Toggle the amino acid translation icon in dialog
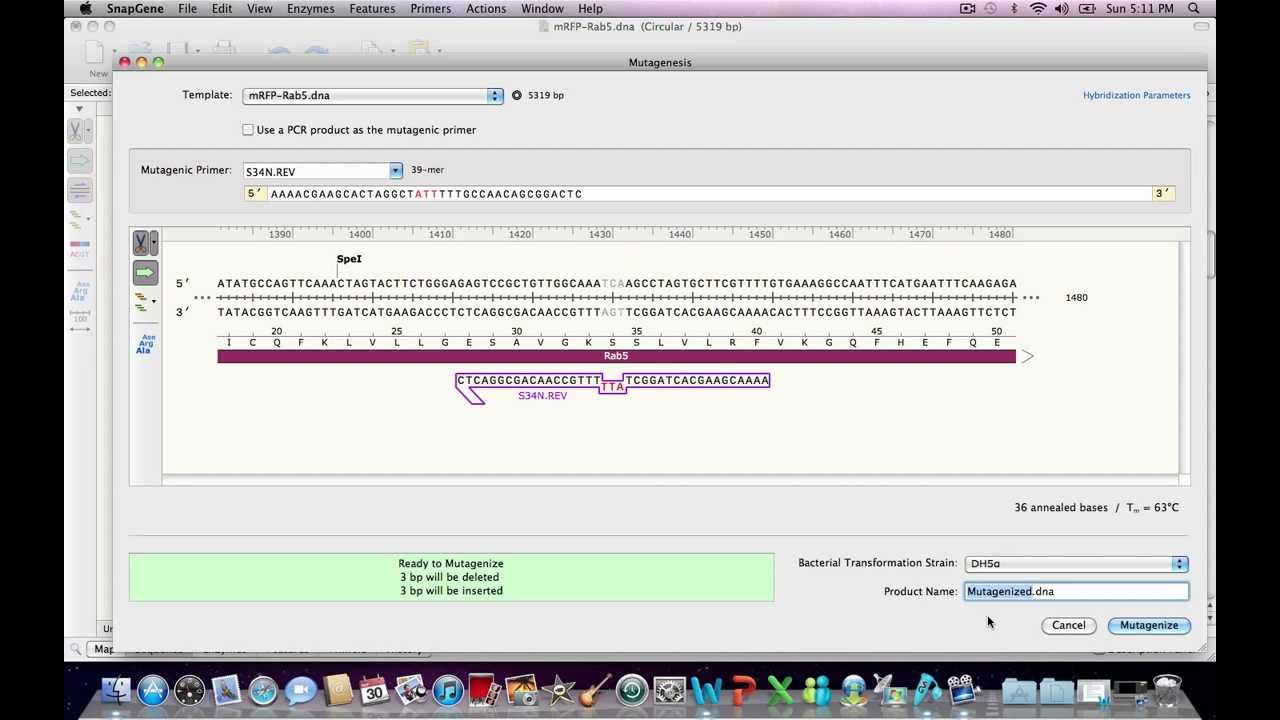 click(x=144, y=345)
